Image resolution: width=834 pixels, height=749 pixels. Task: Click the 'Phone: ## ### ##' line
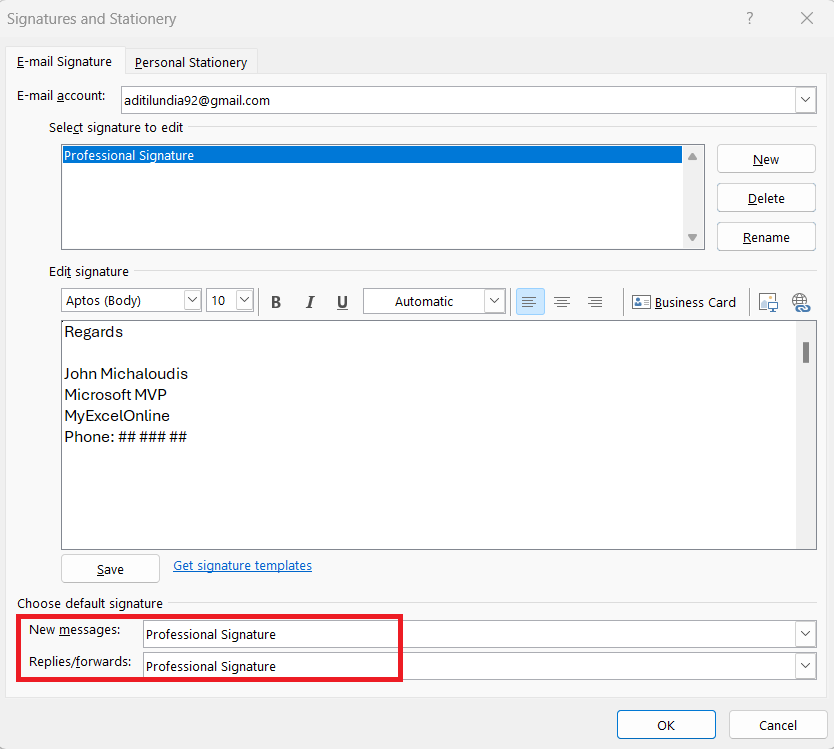pos(126,437)
